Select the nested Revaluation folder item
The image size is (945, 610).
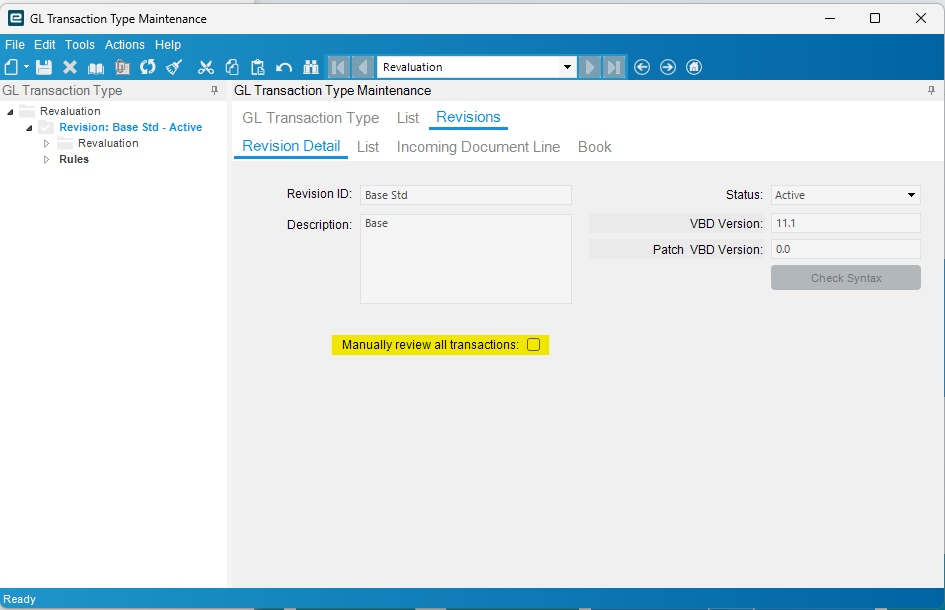pyautogui.click(x=108, y=143)
